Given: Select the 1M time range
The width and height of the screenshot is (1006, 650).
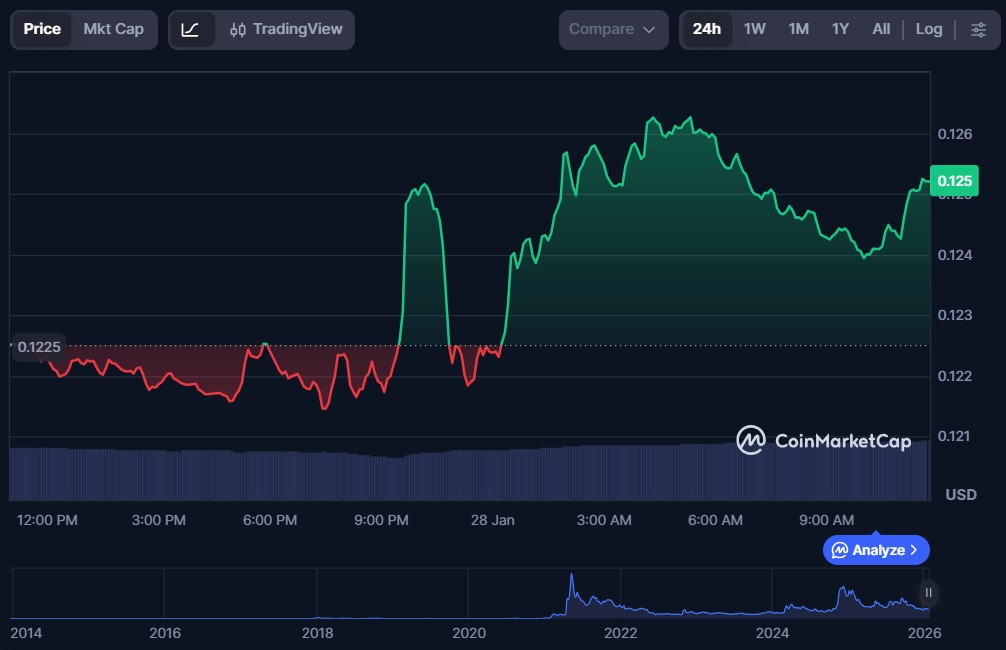Looking at the screenshot, I should click(798, 30).
